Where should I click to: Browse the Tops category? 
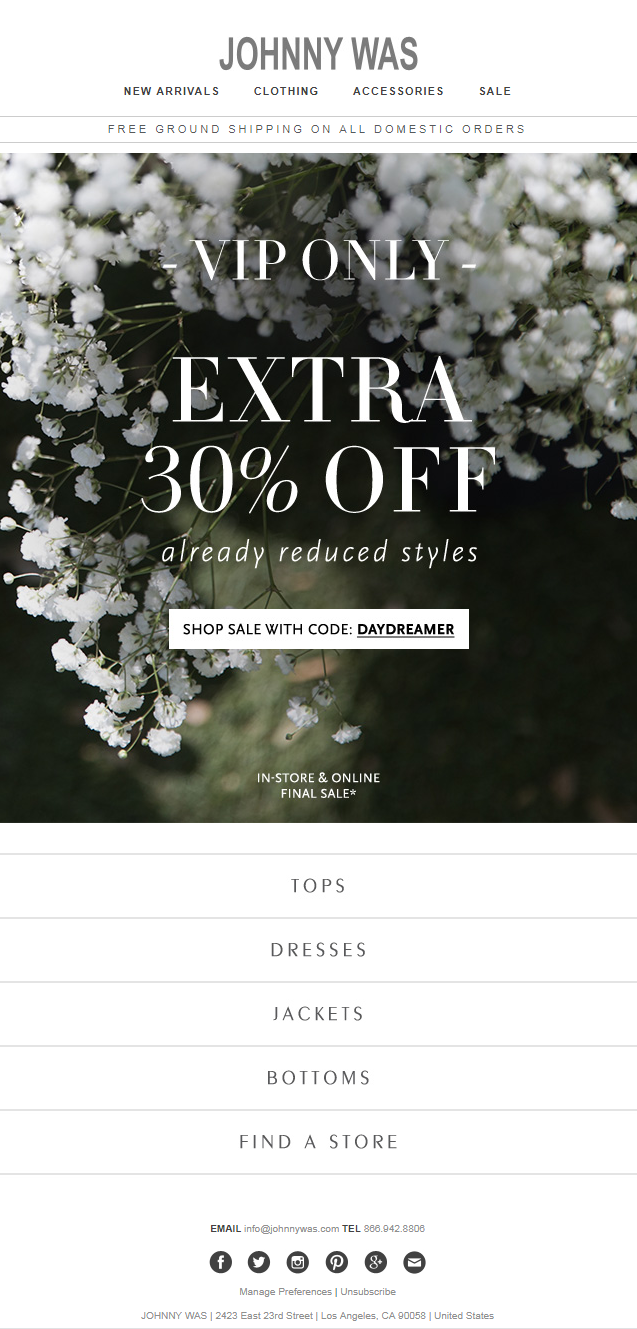(318, 886)
